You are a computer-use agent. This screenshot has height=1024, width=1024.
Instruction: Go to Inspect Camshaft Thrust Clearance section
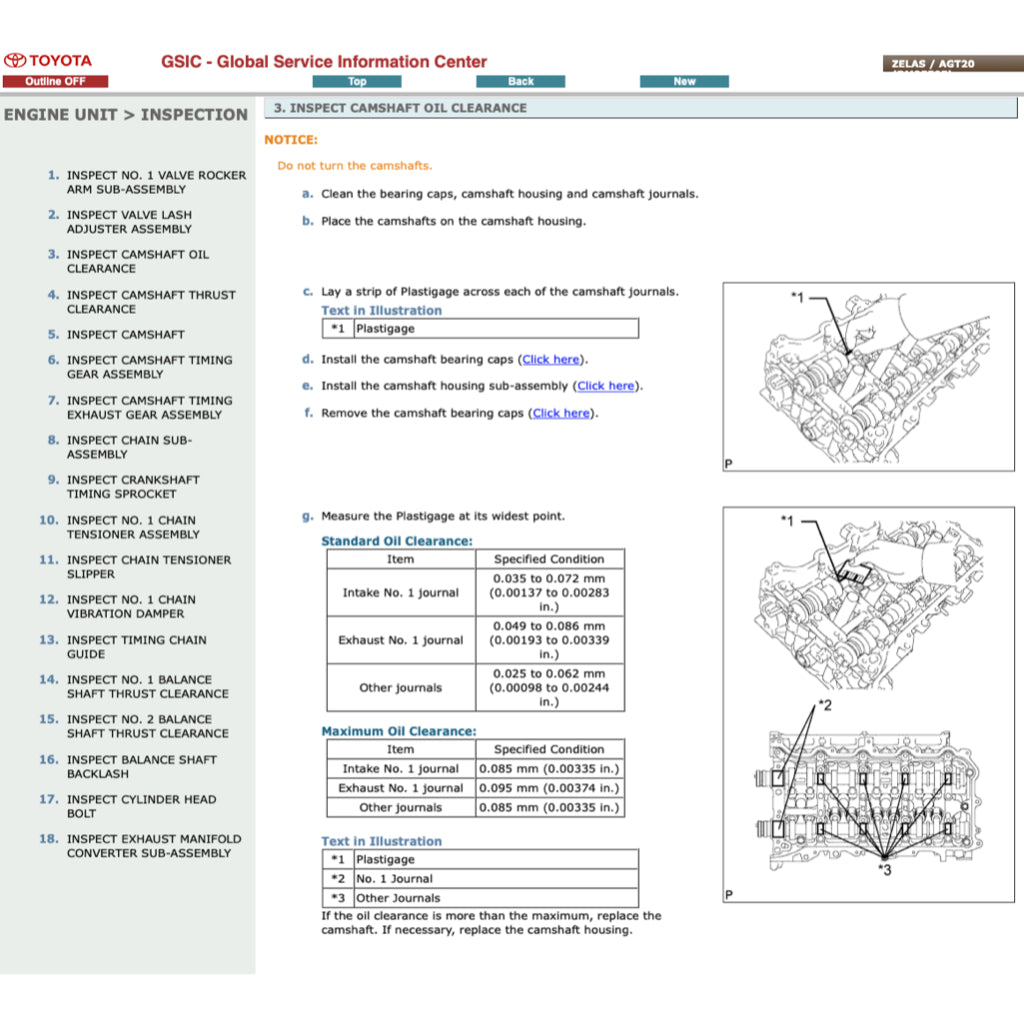pyautogui.click(x=150, y=302)
